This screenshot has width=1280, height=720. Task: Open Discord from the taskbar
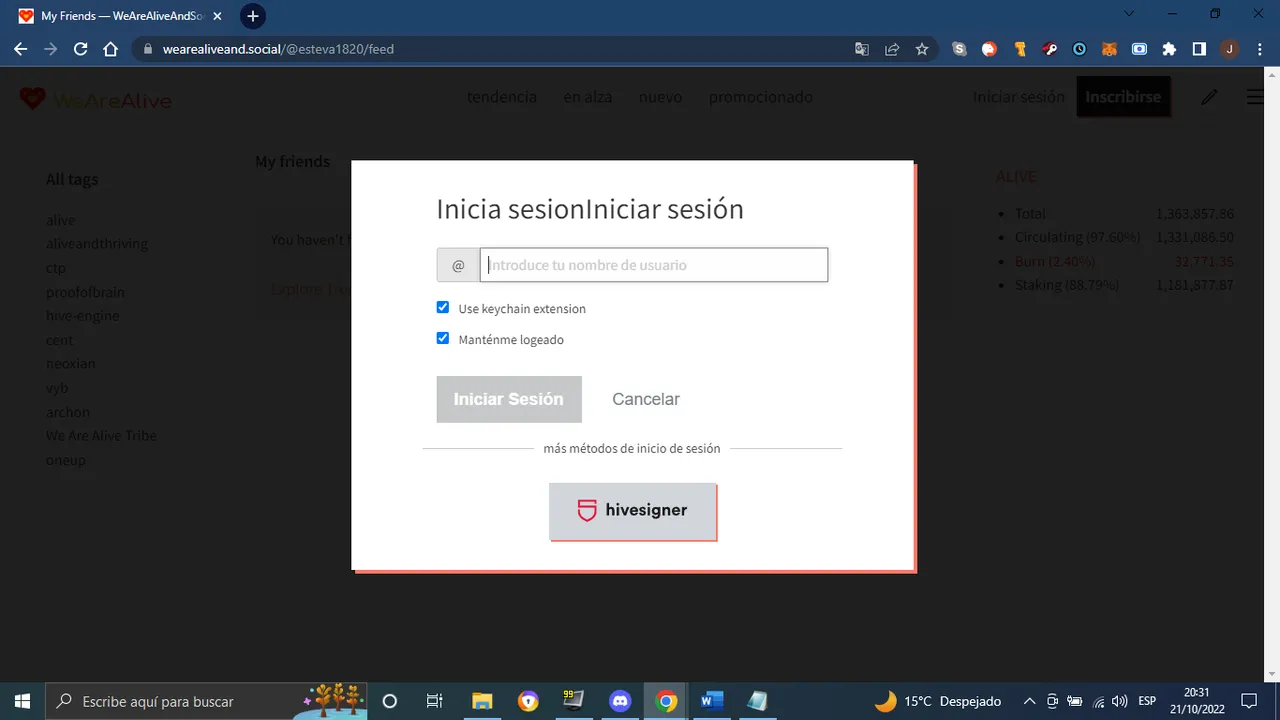coord(620,701)
